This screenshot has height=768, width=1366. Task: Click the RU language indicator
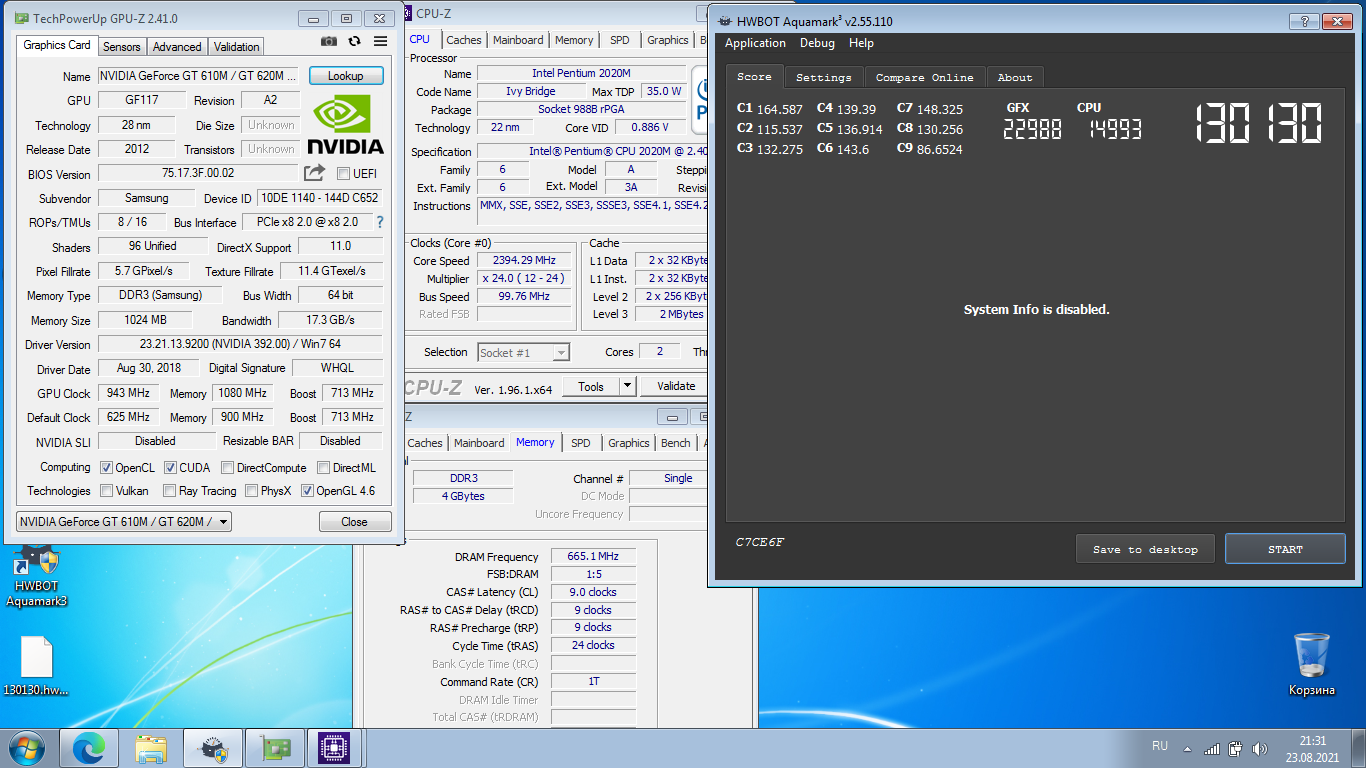pyautogui.click(x=1160, y=746)
